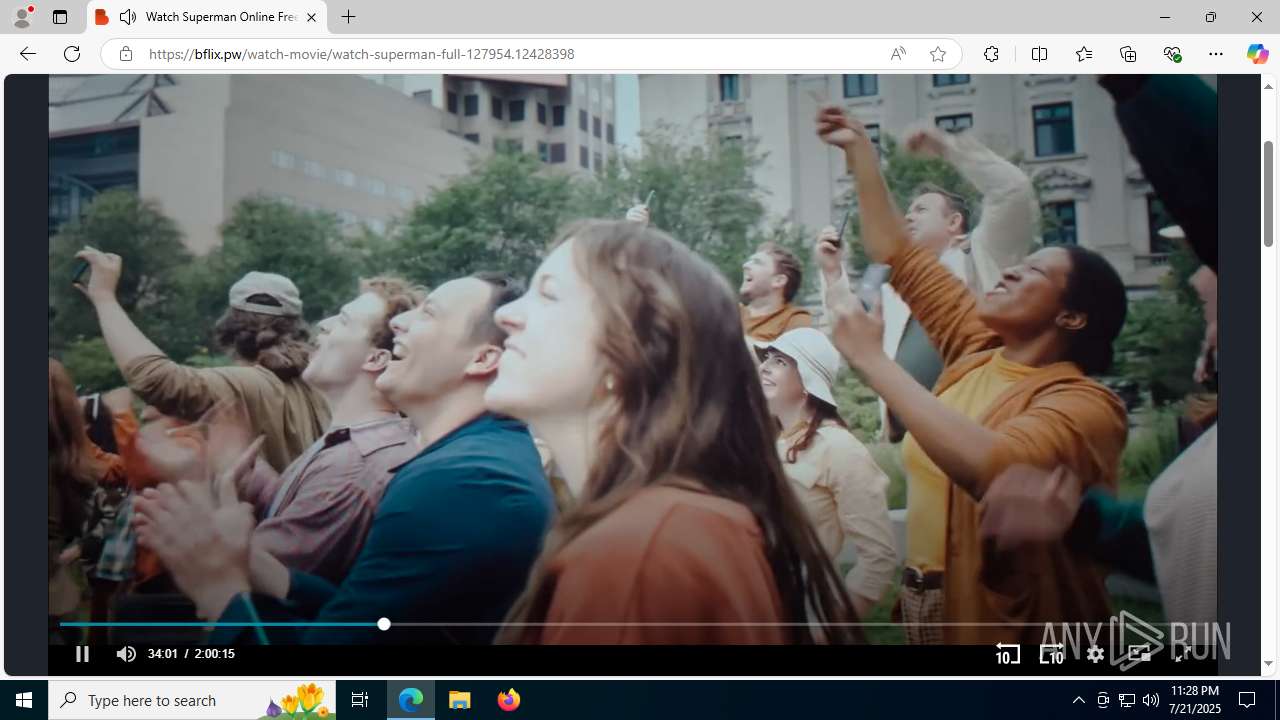Close the Watch Superman tab
The height and width of the screenshot is (720, 1280).
pyautogui.click(x=311, y=17)
